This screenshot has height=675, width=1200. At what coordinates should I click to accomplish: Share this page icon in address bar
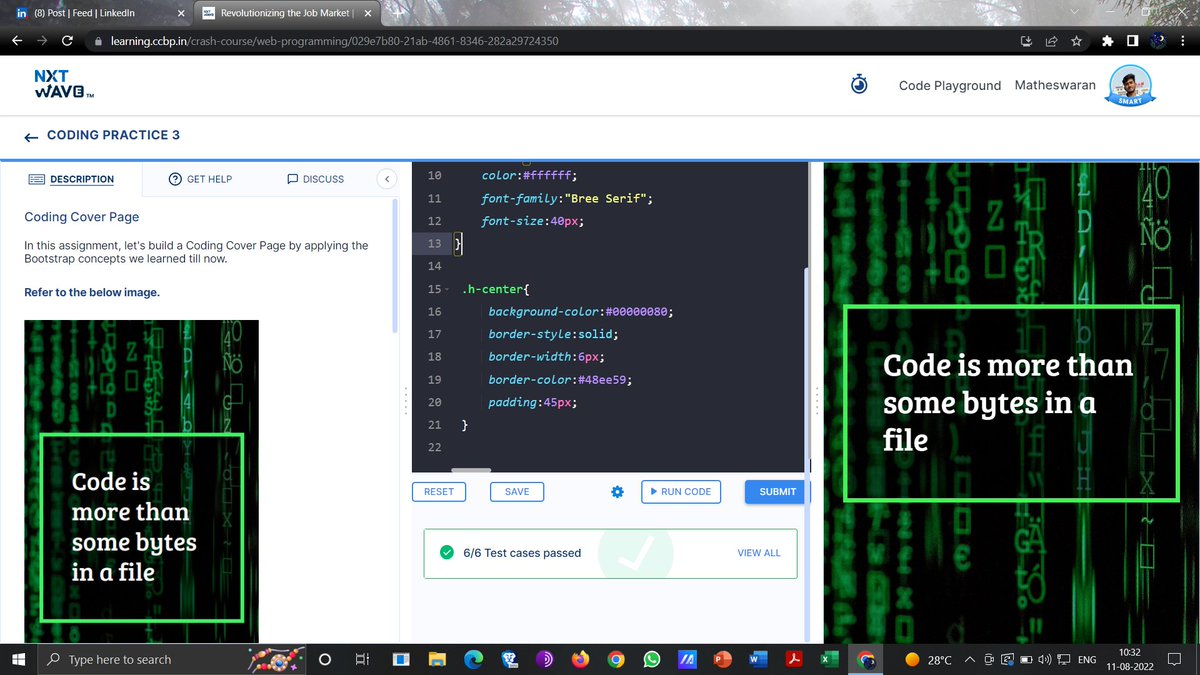[x=1051, y=41]
